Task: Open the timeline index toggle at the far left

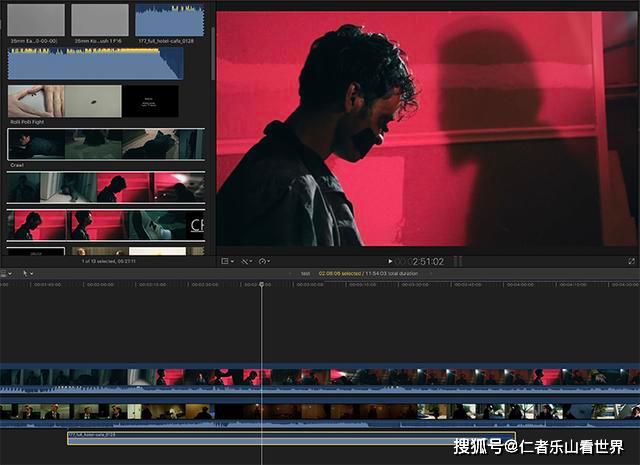Action: (x=6, y=274)
